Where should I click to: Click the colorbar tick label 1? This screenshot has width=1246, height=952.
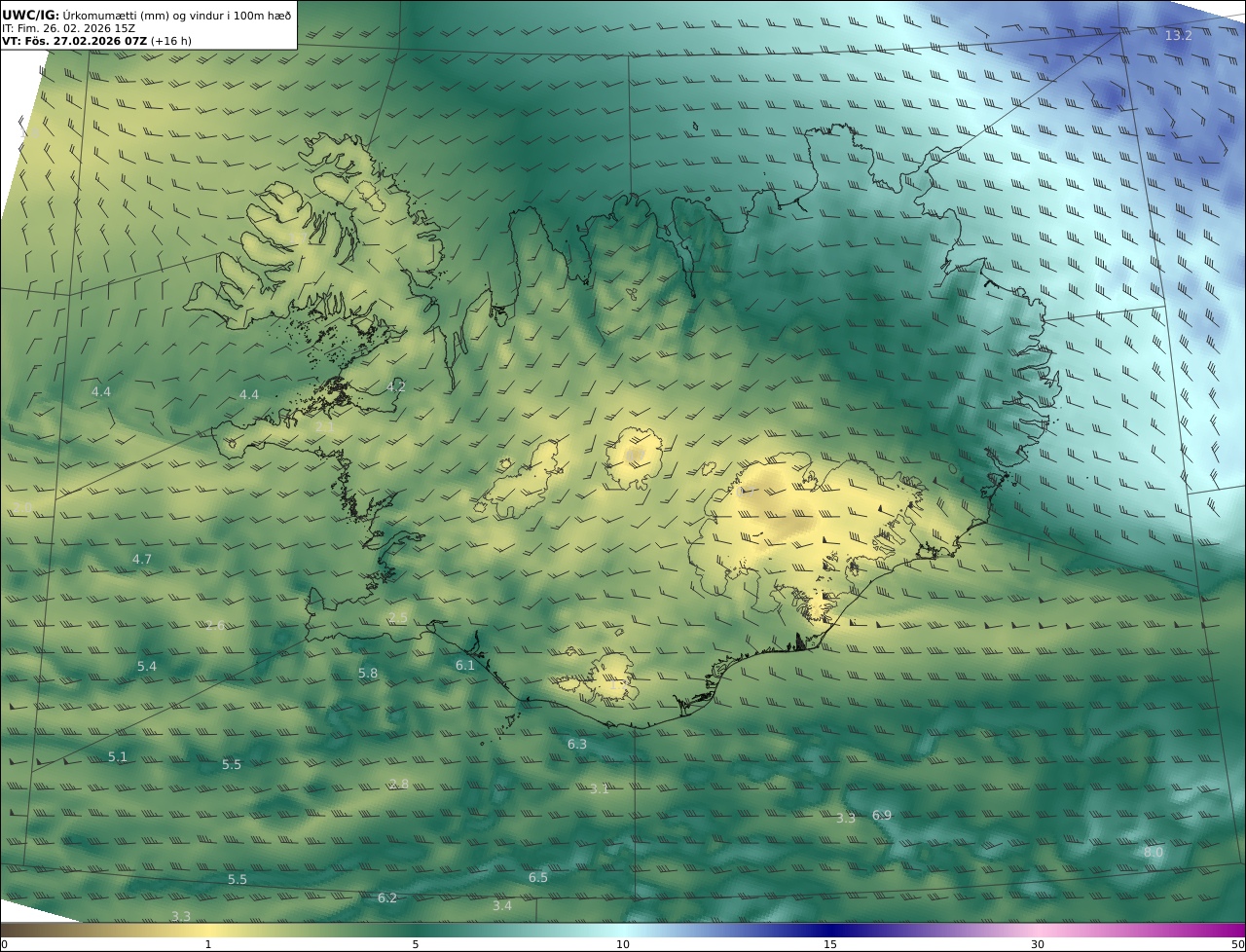coord(207,944)
